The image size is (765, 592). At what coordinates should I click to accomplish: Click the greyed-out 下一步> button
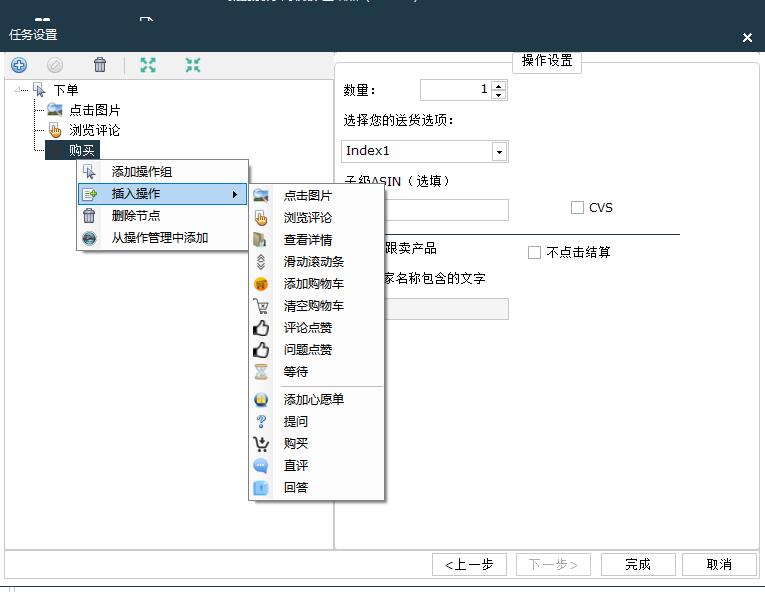(x=553, y=565)
